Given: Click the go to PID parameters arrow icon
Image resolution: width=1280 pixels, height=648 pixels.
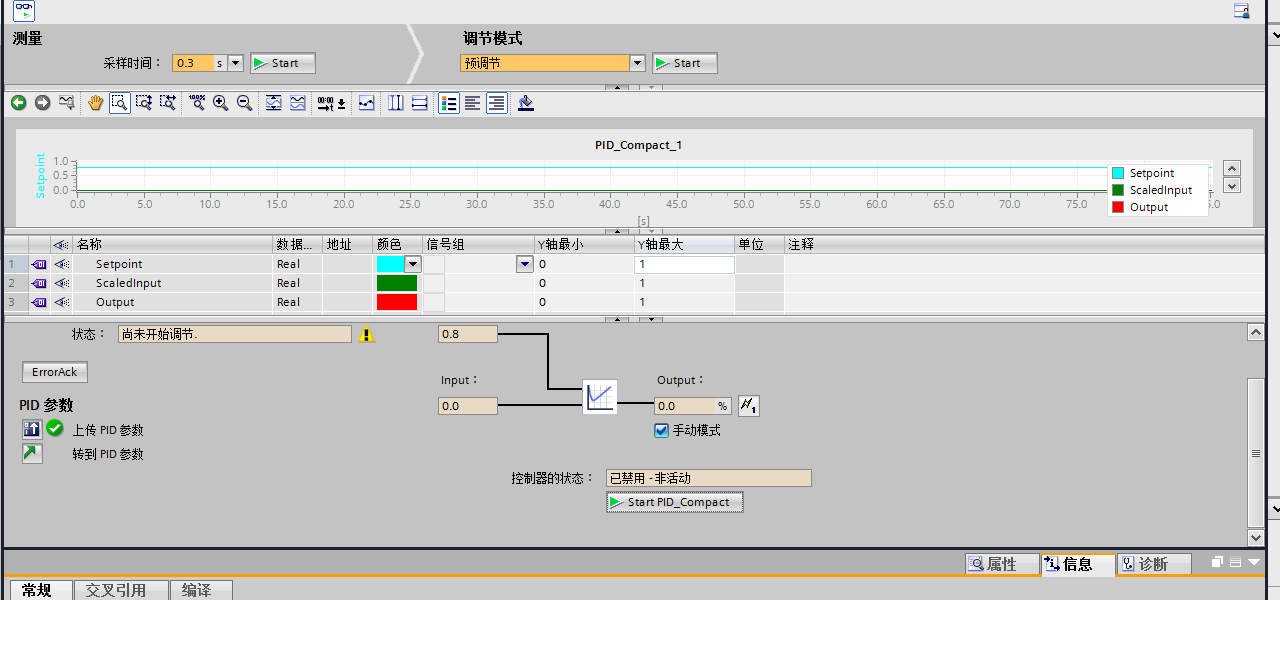Looking at the screenshot, I should click(x=32, y=454).
